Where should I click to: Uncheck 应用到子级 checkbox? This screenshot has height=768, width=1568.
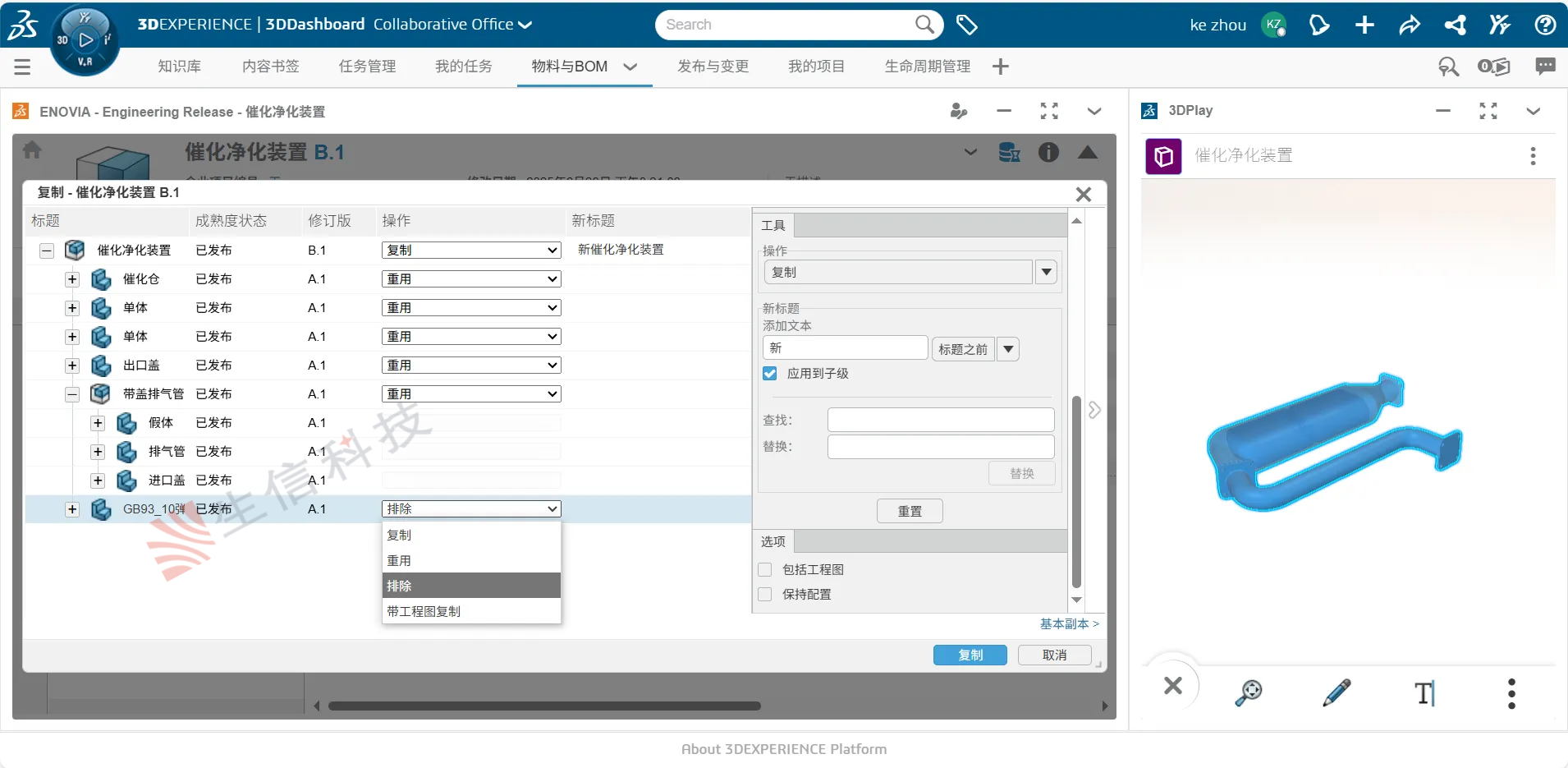point(769,374)
